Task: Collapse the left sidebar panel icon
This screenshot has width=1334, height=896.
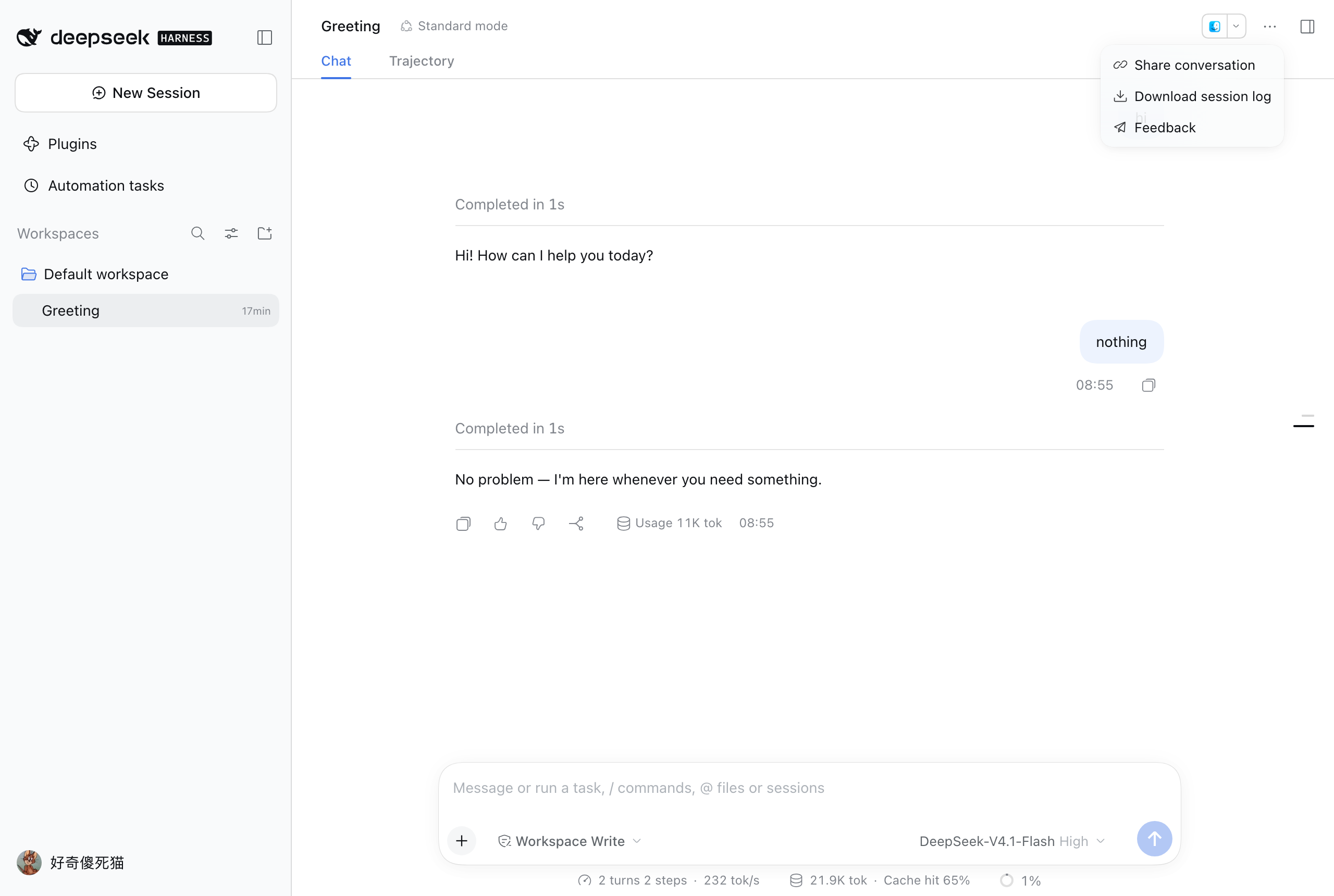Action: (264, 38)
